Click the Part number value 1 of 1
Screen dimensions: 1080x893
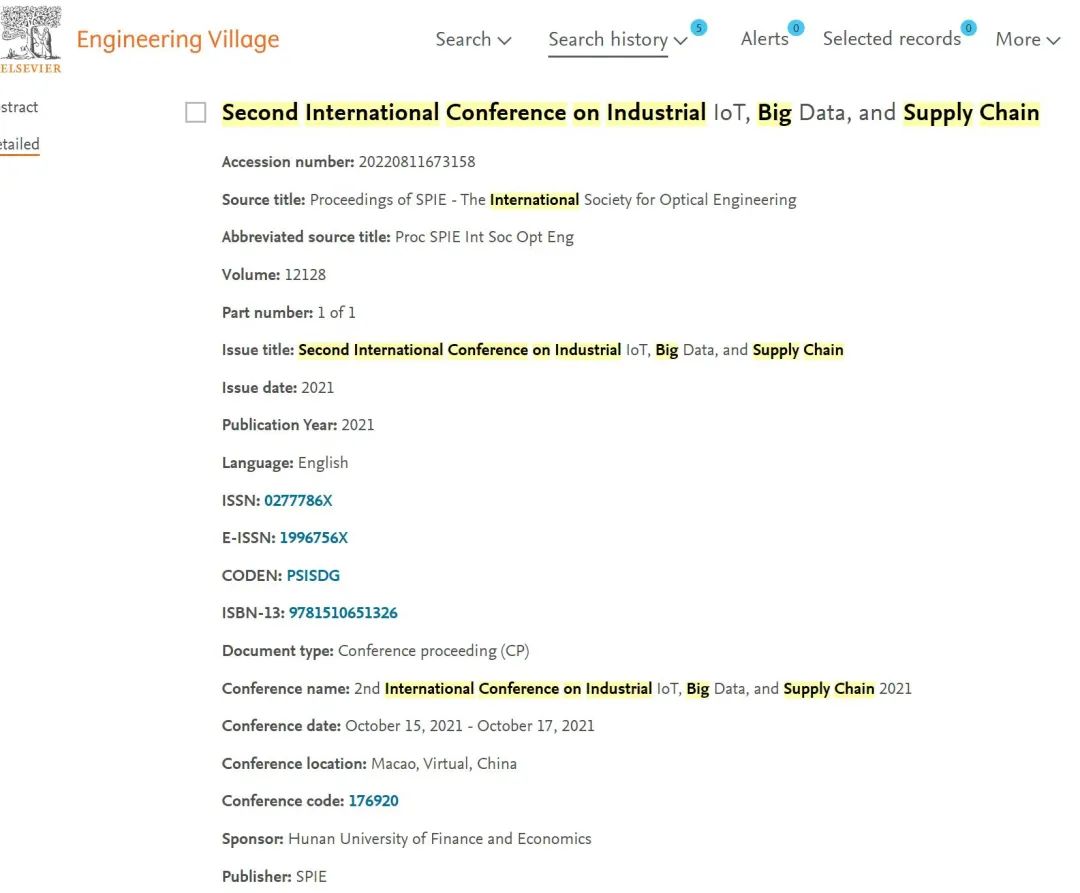[336, 313]
